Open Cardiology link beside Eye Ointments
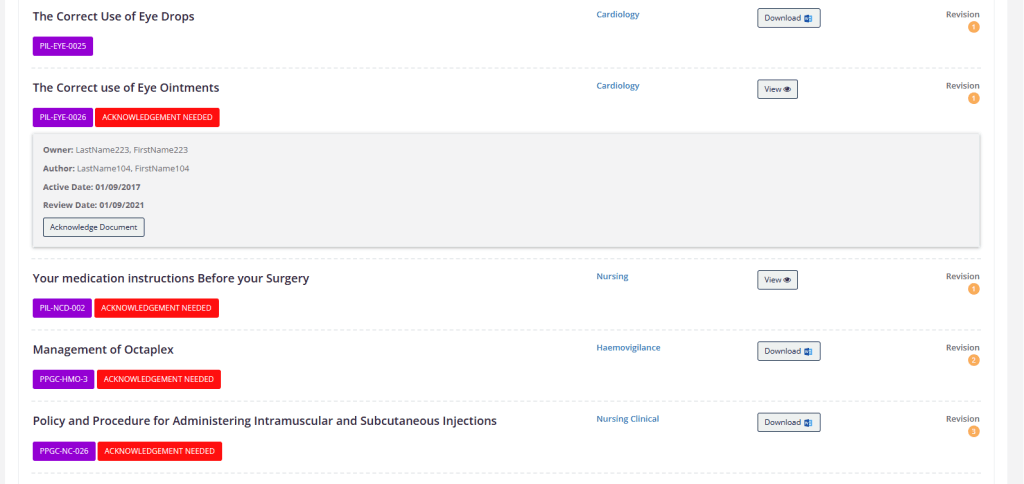 [x=618, y=86]
